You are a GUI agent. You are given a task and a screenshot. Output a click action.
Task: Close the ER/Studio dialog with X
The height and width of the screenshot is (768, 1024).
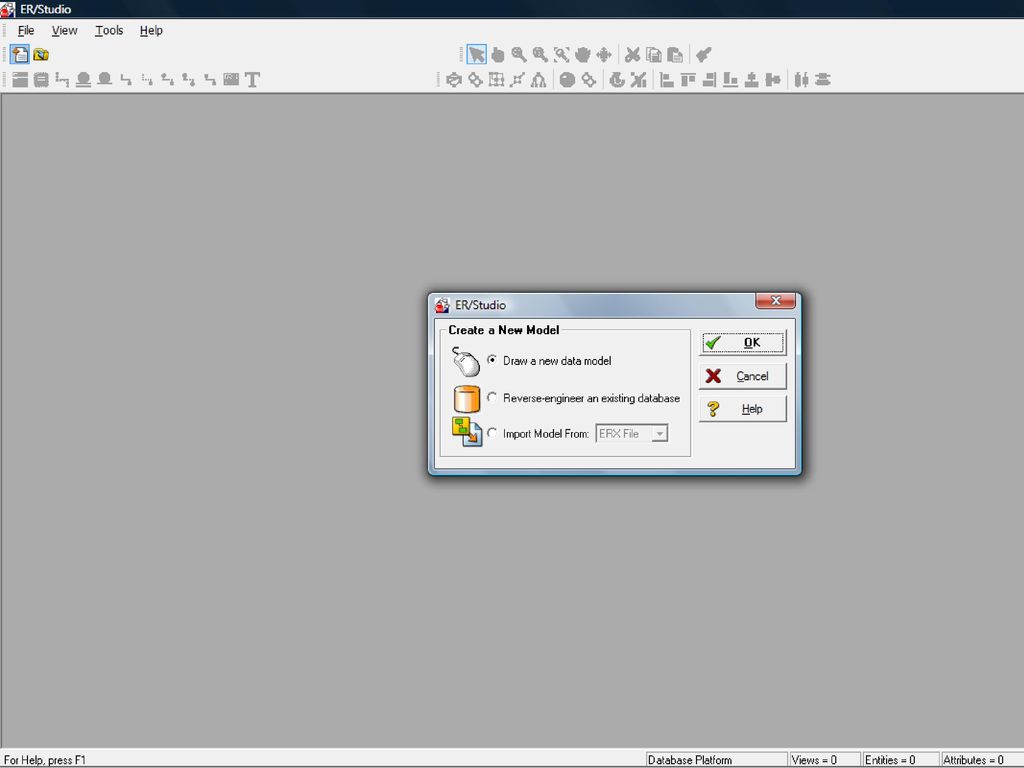pos(775,300)
